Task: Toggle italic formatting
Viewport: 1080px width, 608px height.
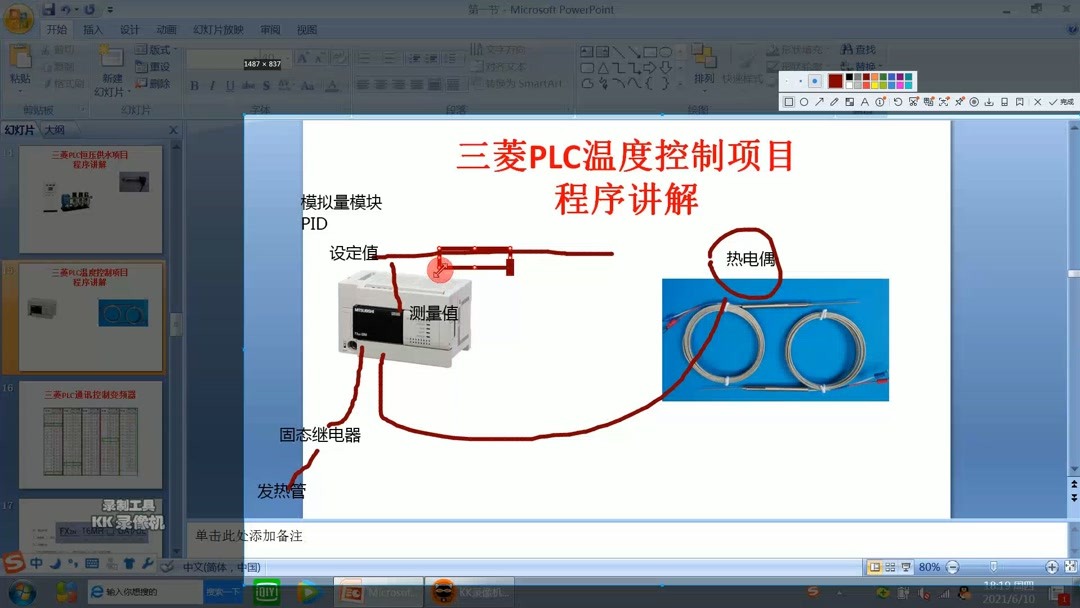Action: coord(211,85)
